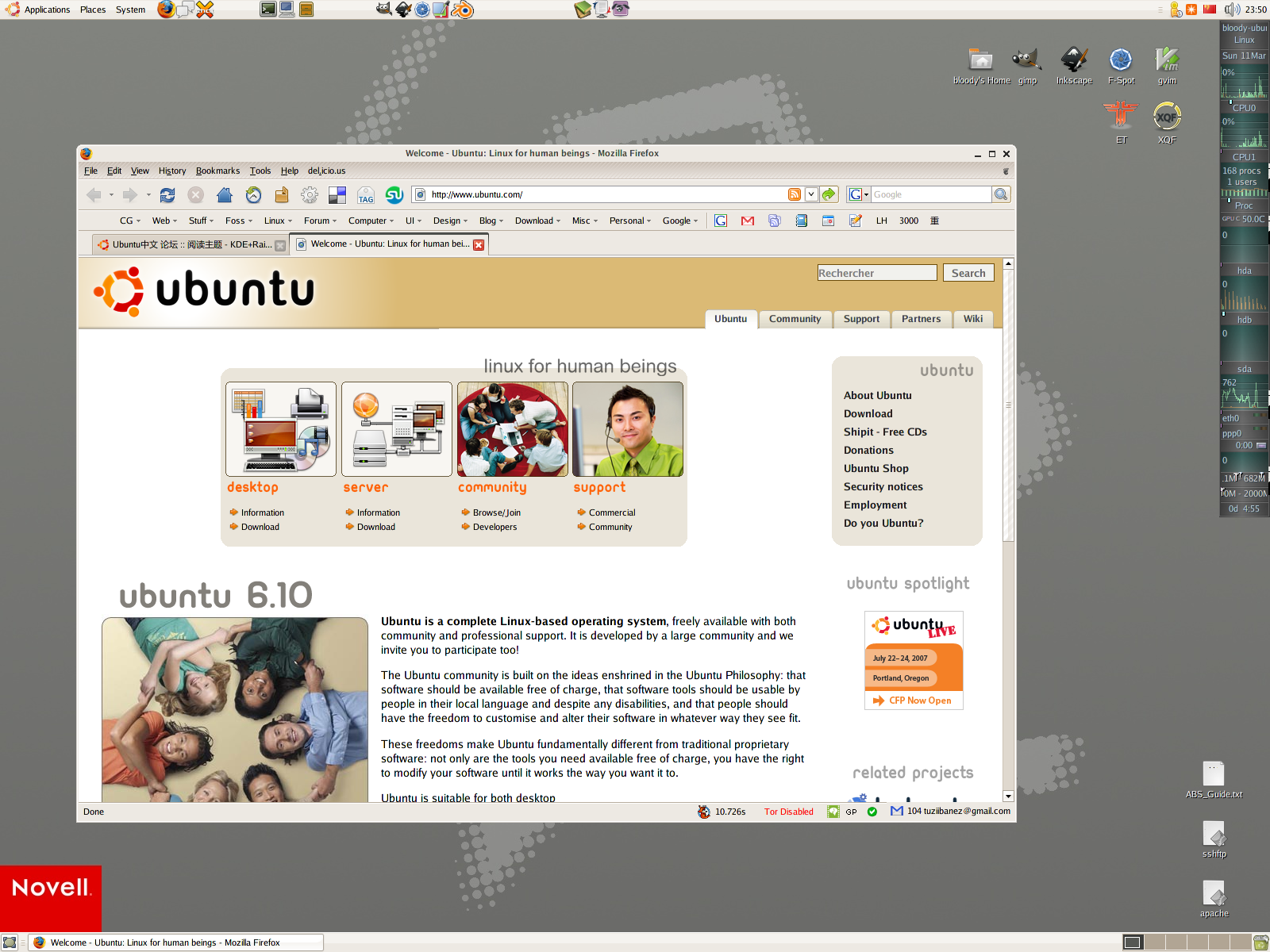Click the URL address bar

coord(607,194)
